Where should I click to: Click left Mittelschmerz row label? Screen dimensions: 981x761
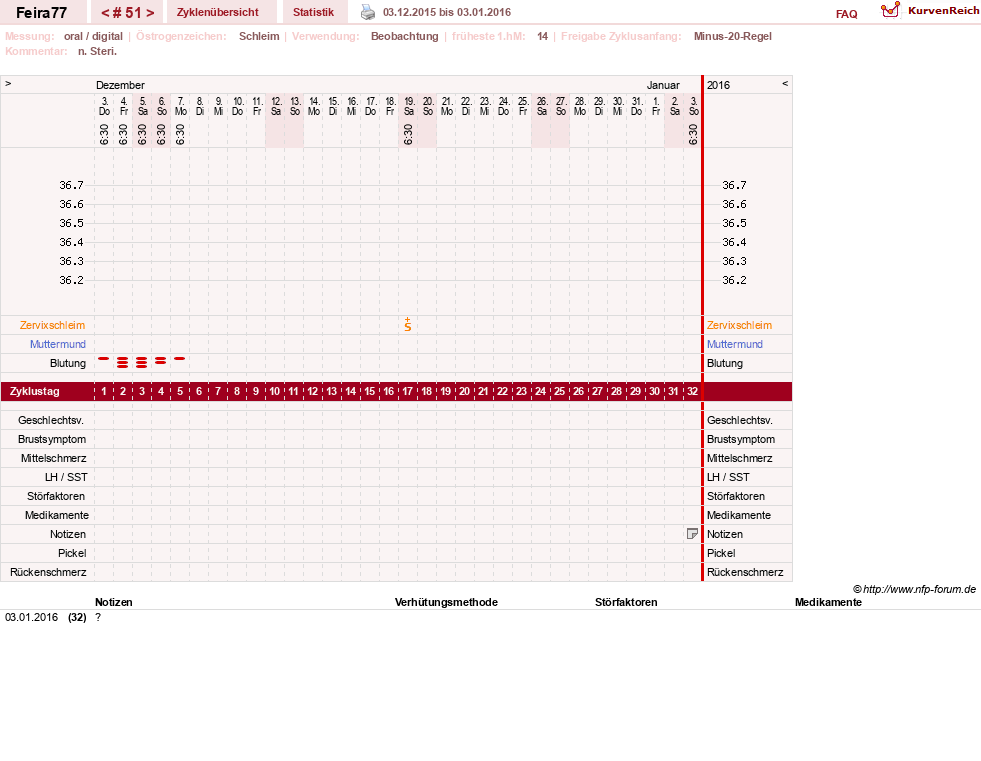(x=54, y=458)
